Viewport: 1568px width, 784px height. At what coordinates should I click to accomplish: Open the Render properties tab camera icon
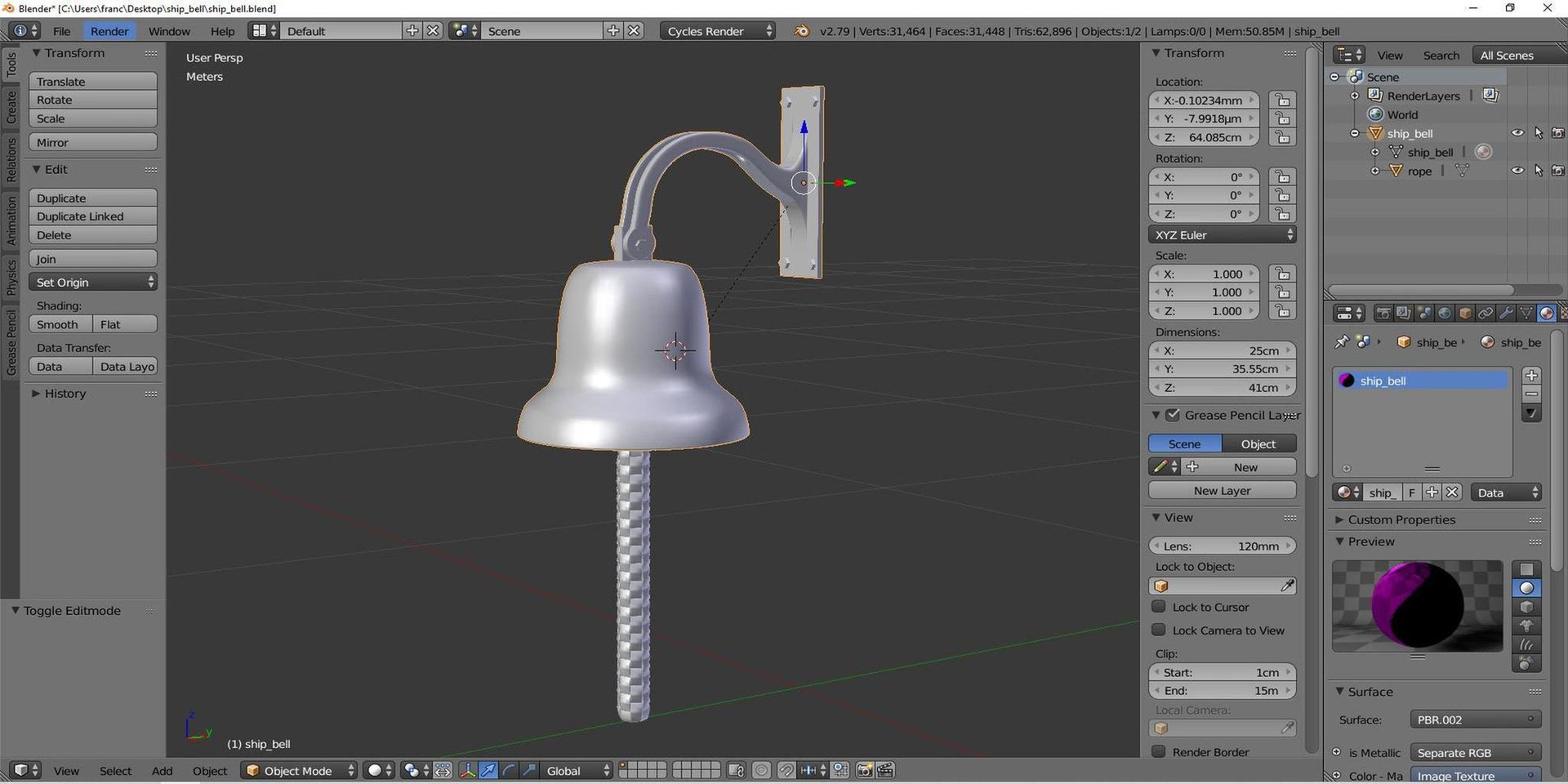coord(1383,314)
